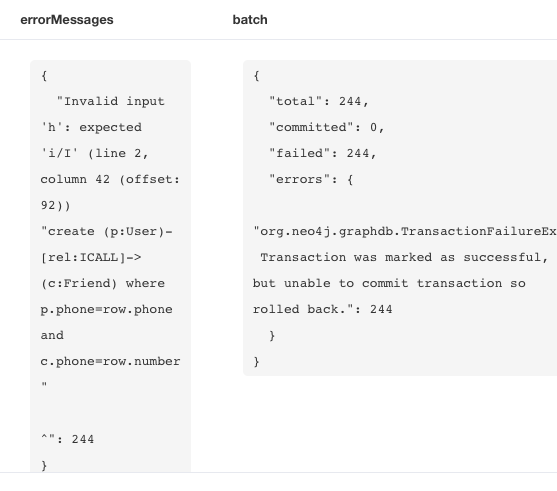
Task: Click the 'h': expected line
Action: point(91,127)
